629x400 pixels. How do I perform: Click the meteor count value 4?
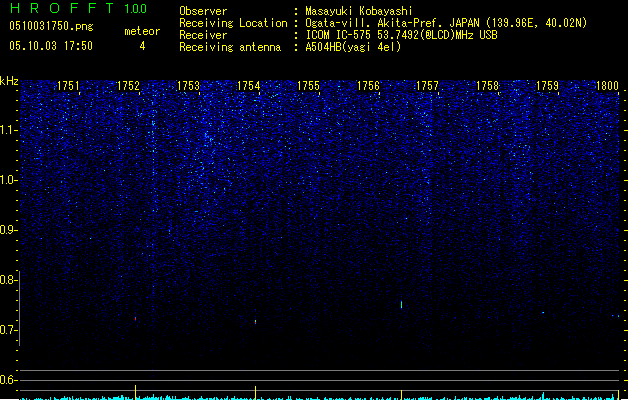click(x=142, y=46)
